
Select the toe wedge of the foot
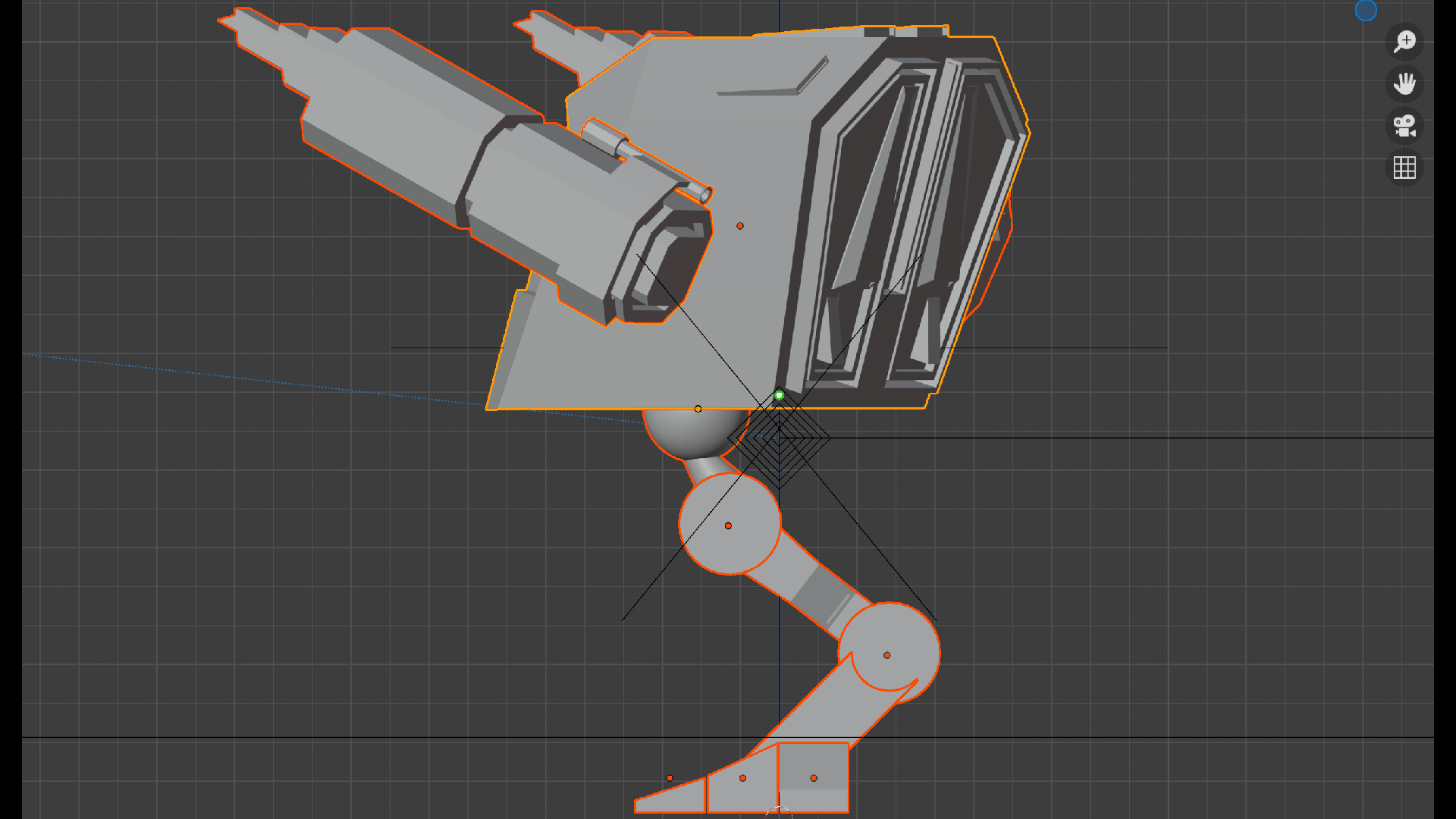point(671,795)
